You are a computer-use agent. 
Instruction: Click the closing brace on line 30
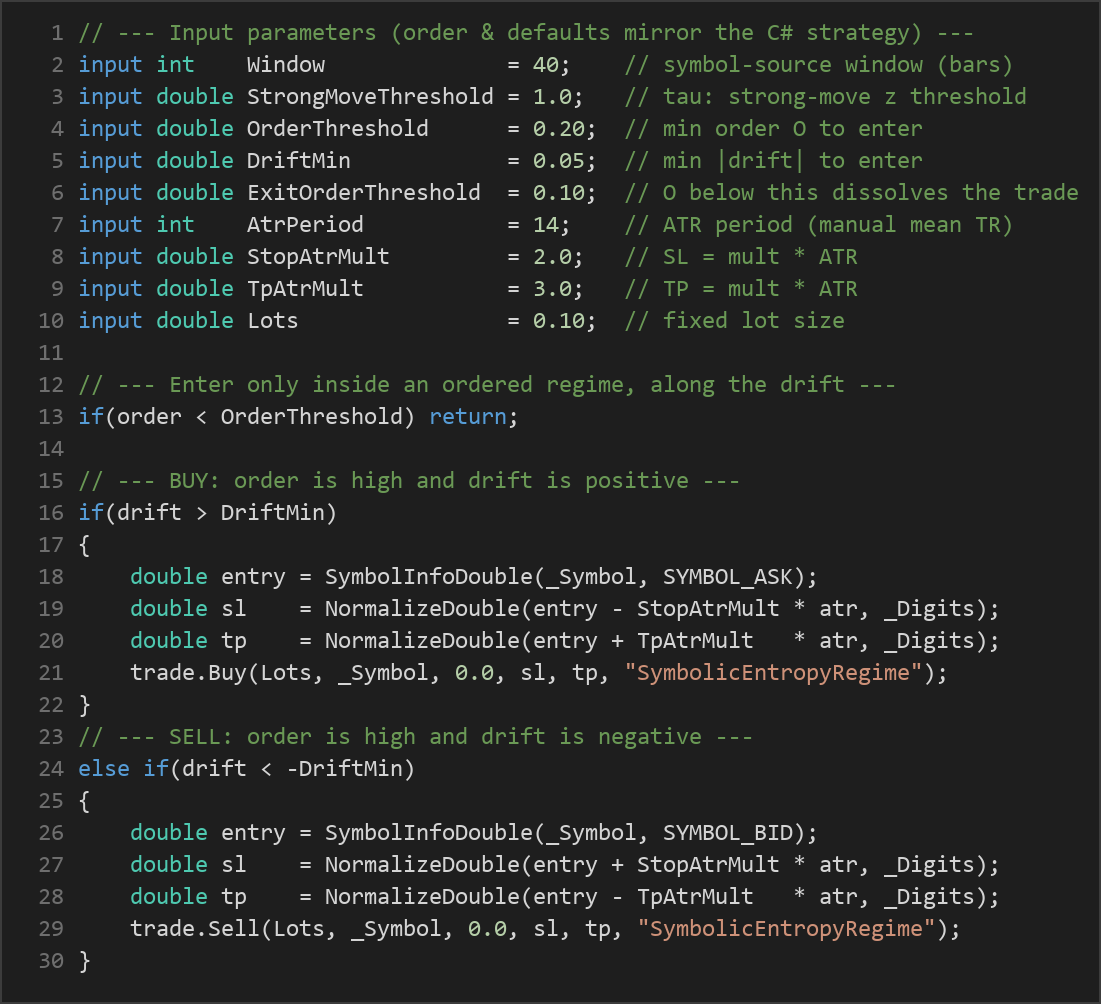click(84, 960)
